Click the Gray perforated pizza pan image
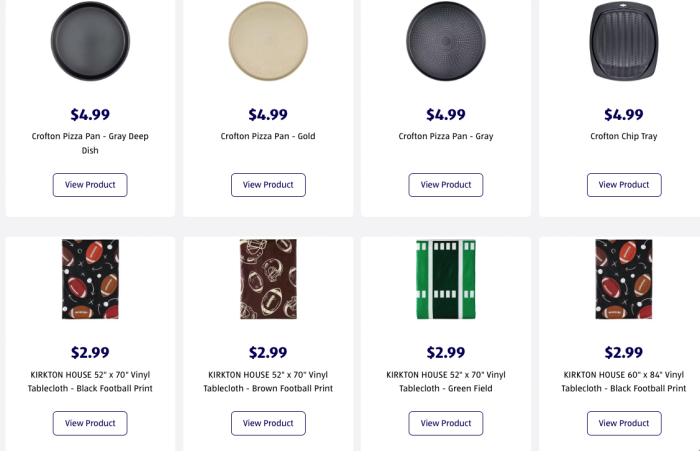This screenshot has width=700, height=451. point(445,41)
